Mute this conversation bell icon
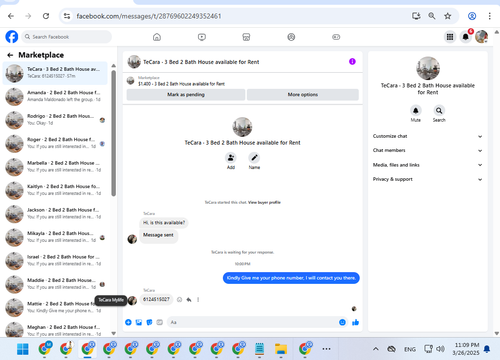This screenshot has height=360, width=500. [x=416, y=110]
